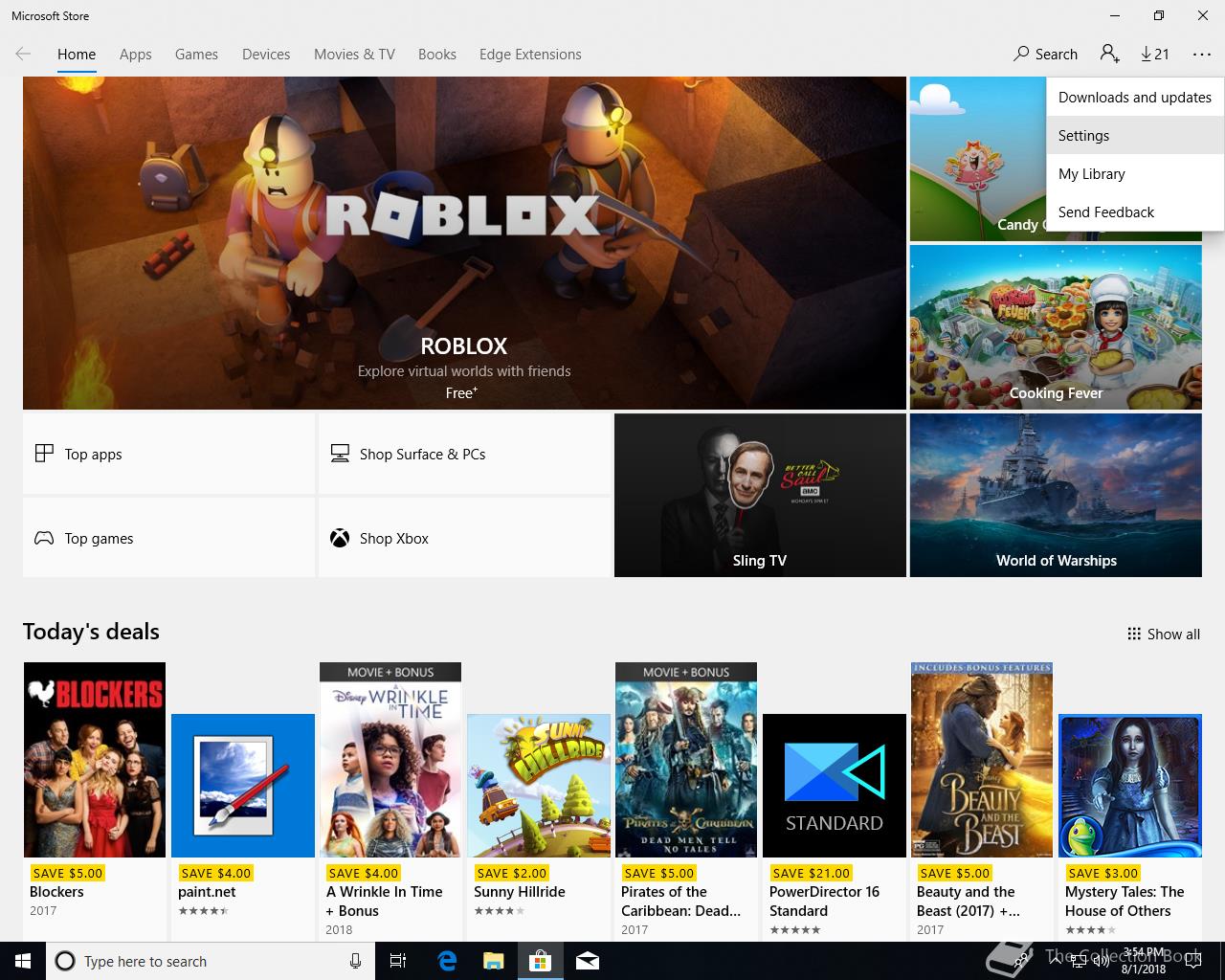Open Pirates of the Caribbean deal
Viewport: 1225px width, 980px height.
[x=686, y=800]
